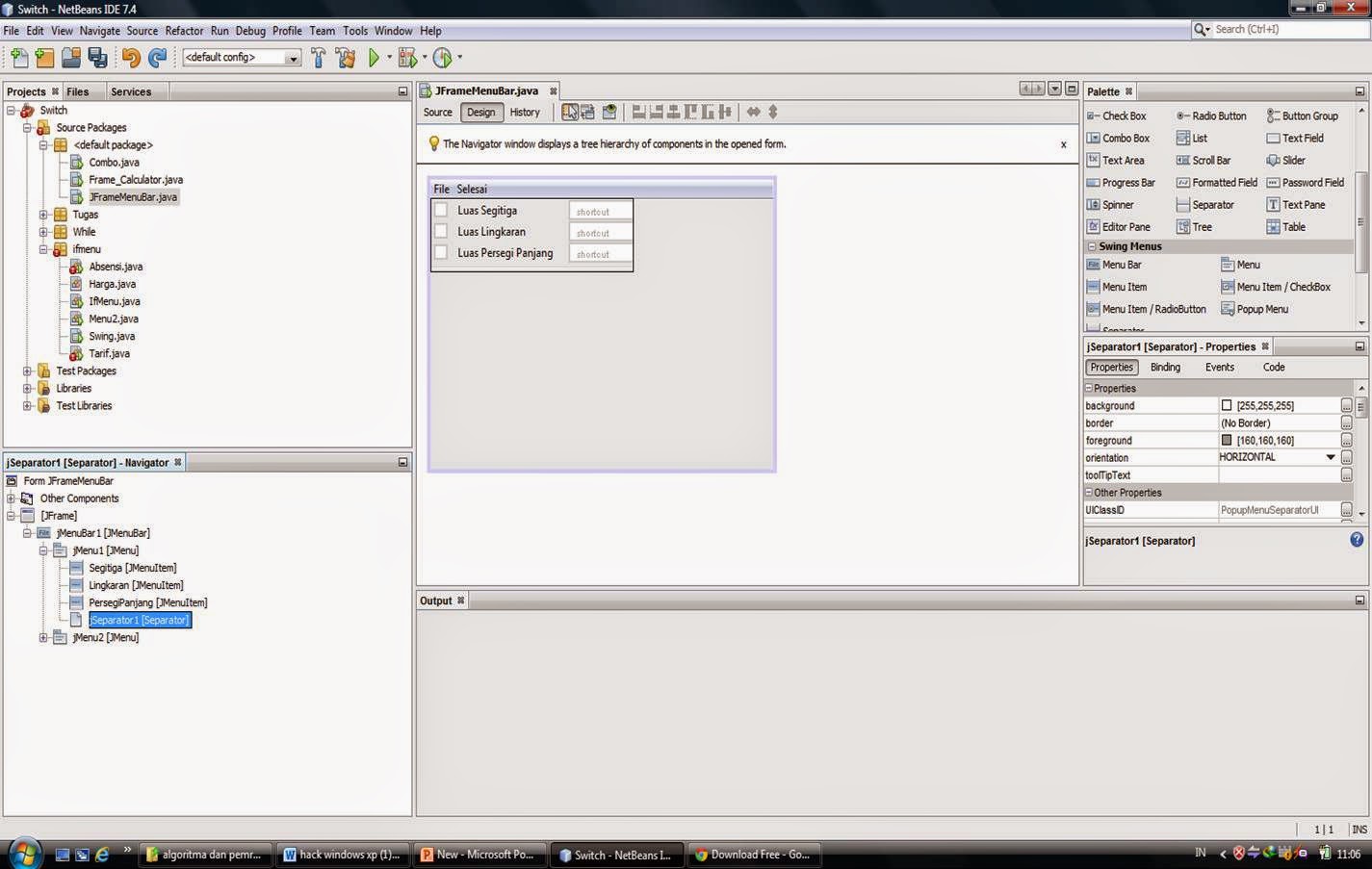Open editor for border property ellipsis
Viewport: 1372px width, 869px height.
[1346, 422]
